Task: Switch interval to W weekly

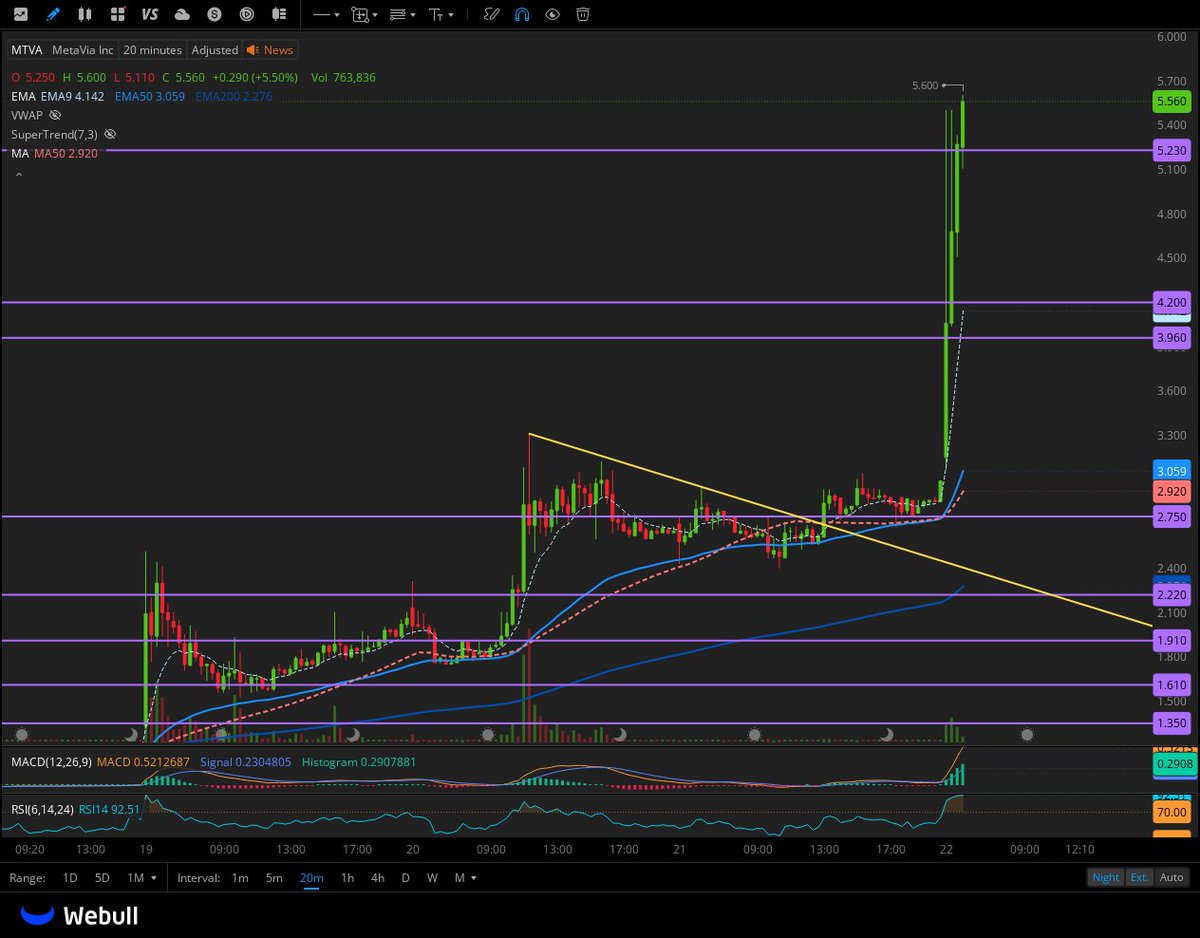Action: (x=432, y=878)
